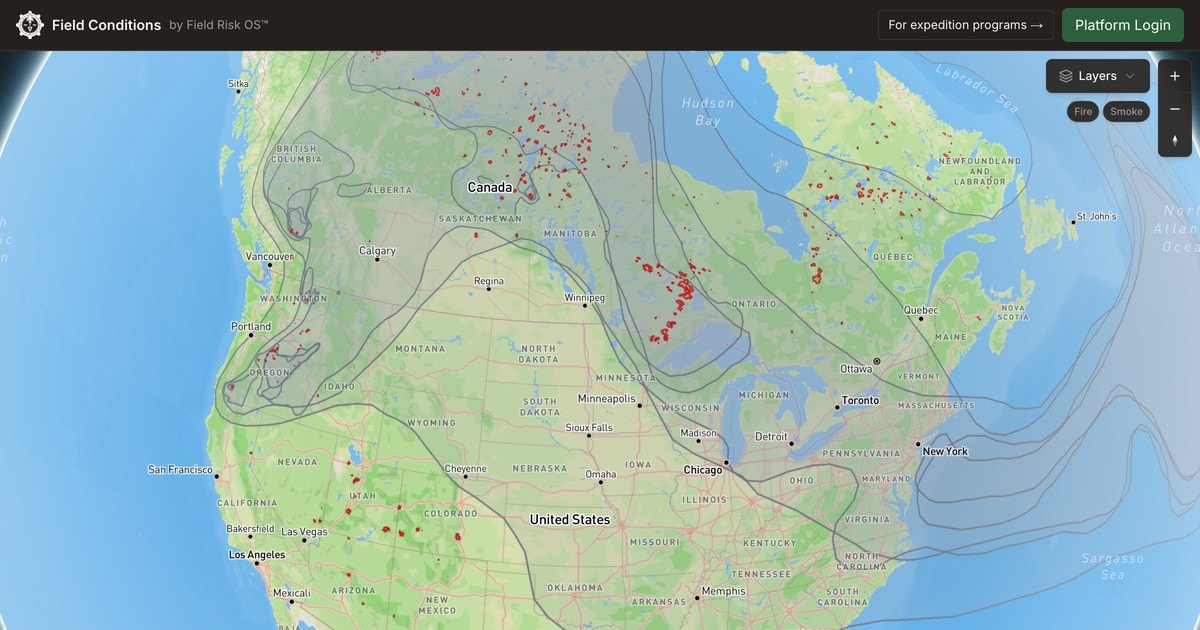Click the Portland city label

pos(251,326)
